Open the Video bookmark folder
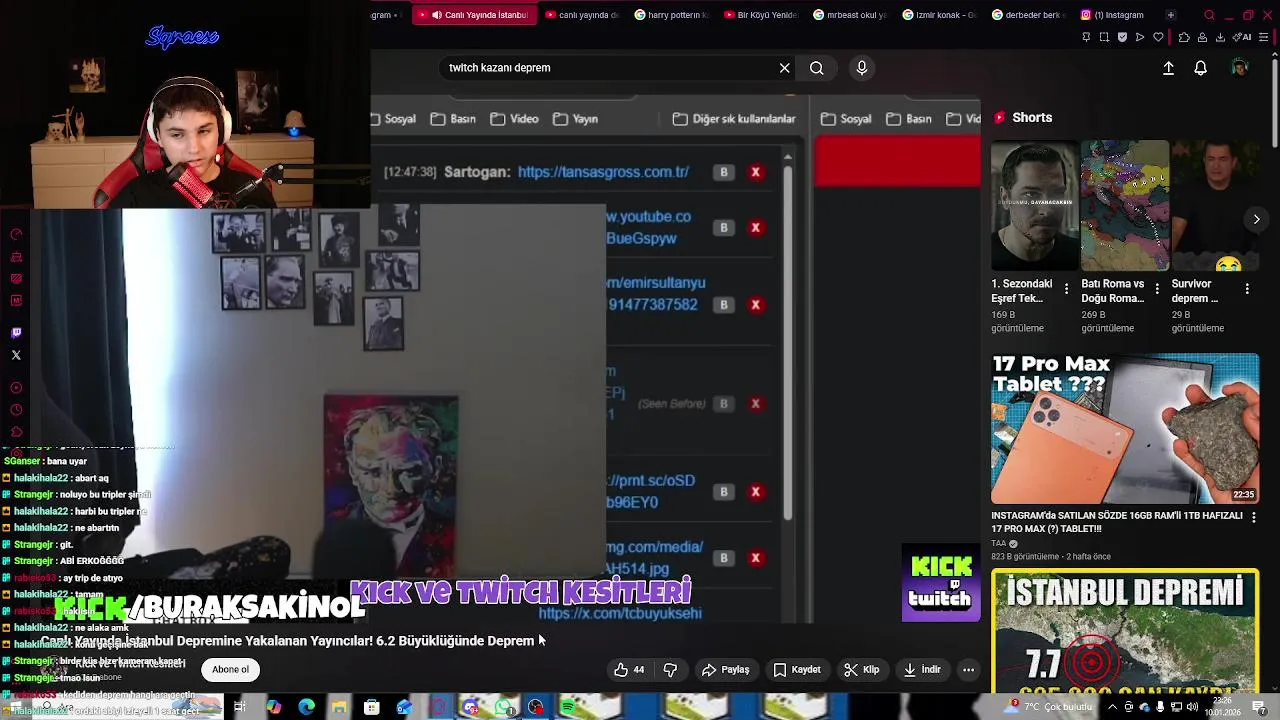The image size is (1280, 720). [x=515, y=119]
